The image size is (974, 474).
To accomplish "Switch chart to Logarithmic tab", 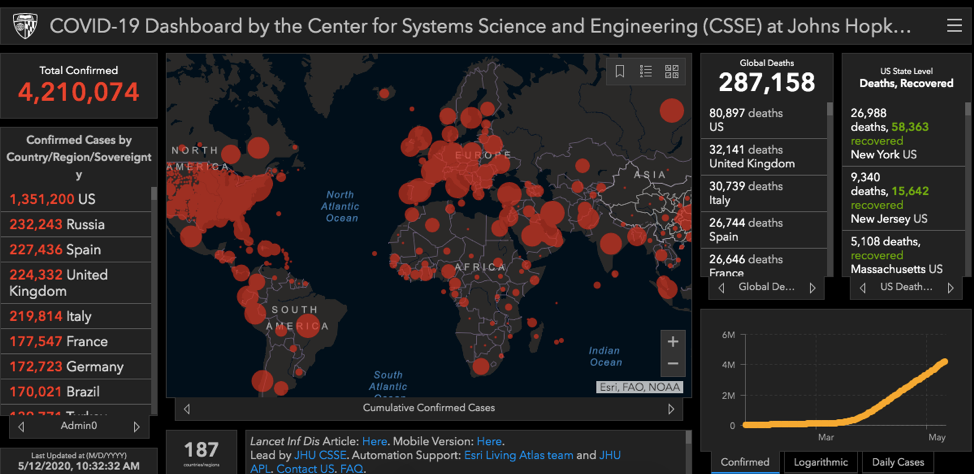I will (x=819, y=462).
